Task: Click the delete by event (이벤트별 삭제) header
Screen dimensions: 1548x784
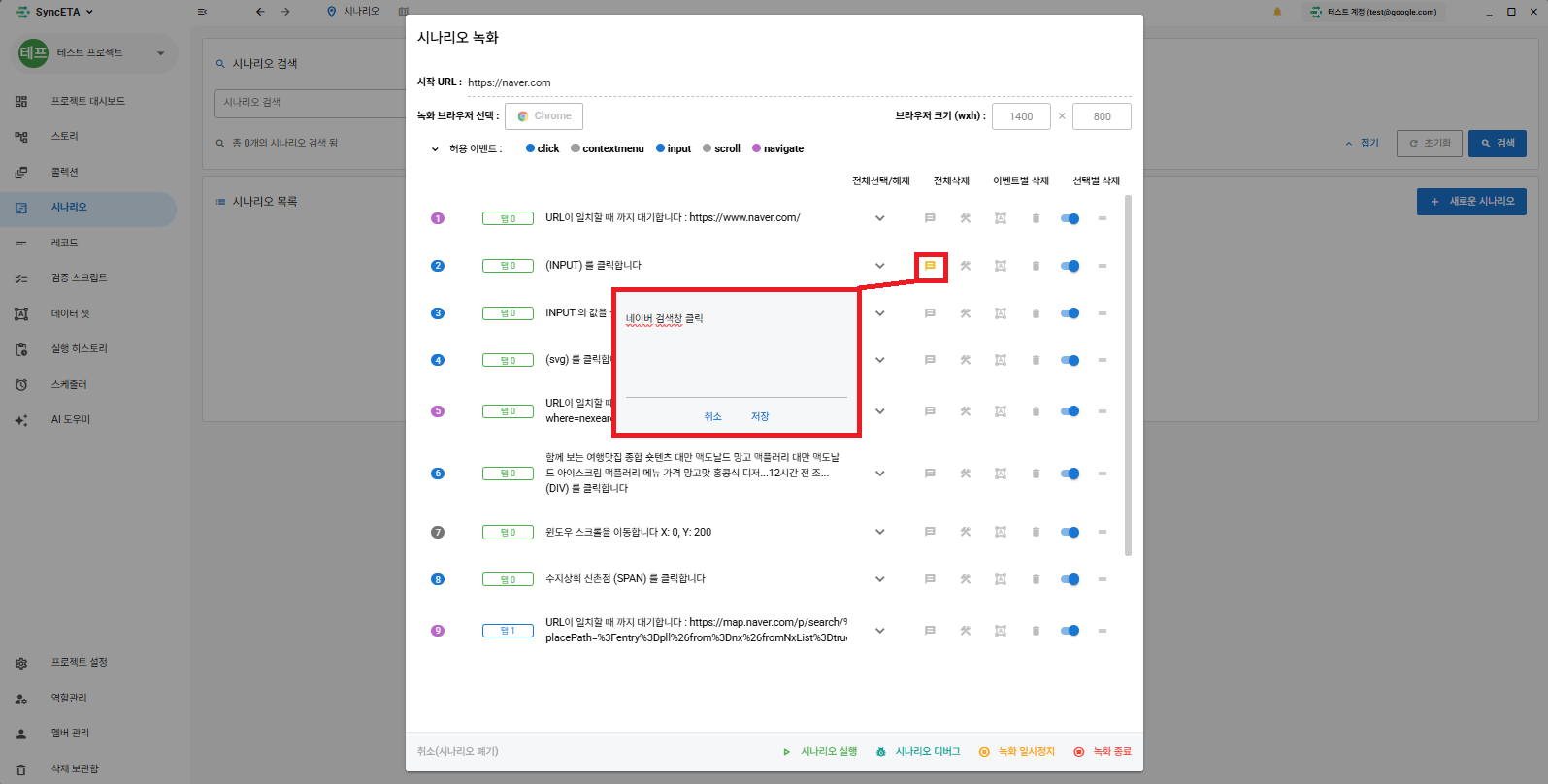Action: (x=1021, y=180)
